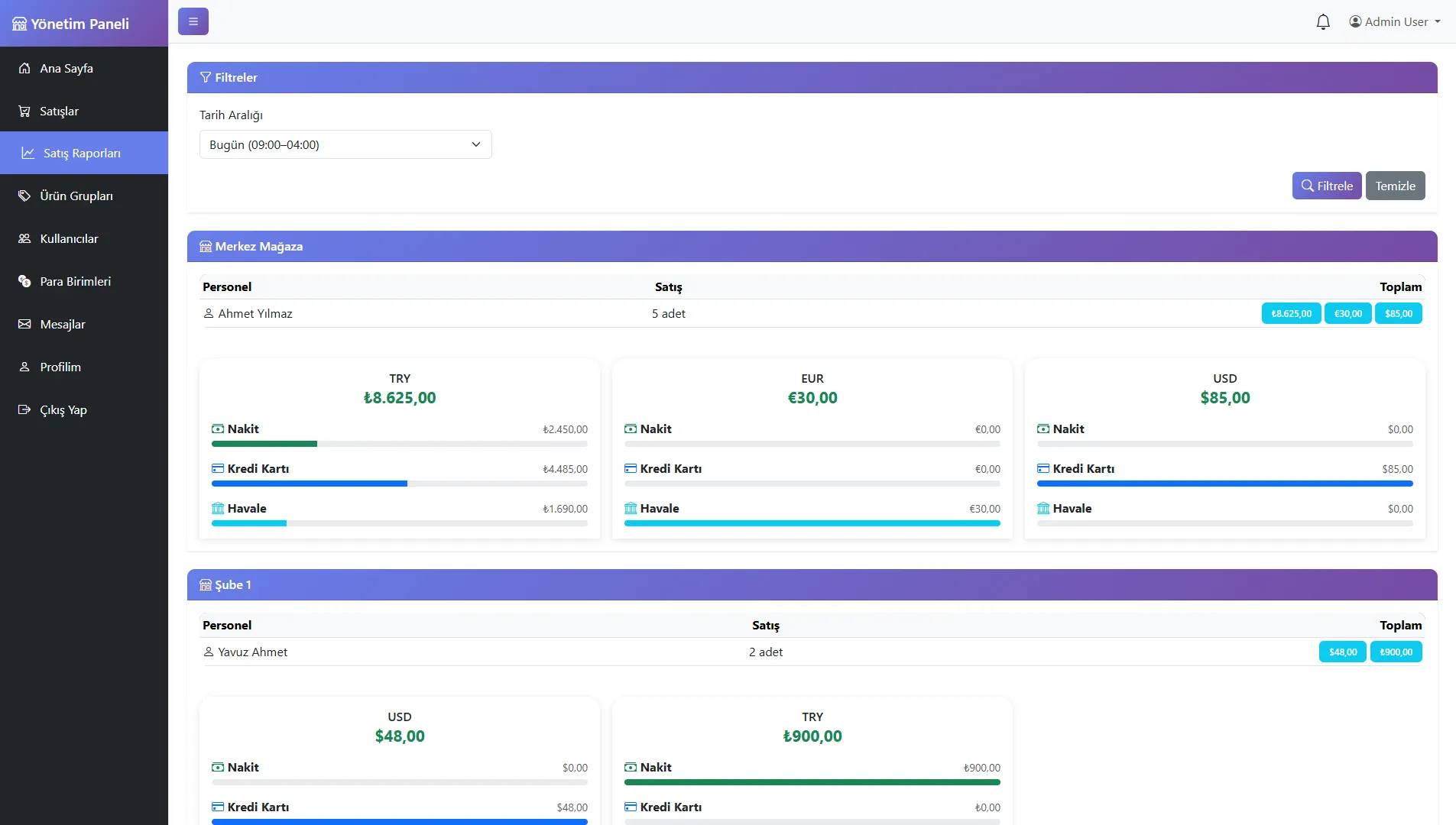This screenshot has height=825, width=1456.
Task: Click the envelope icon beside Mesajlar
Action: point(24,324)
